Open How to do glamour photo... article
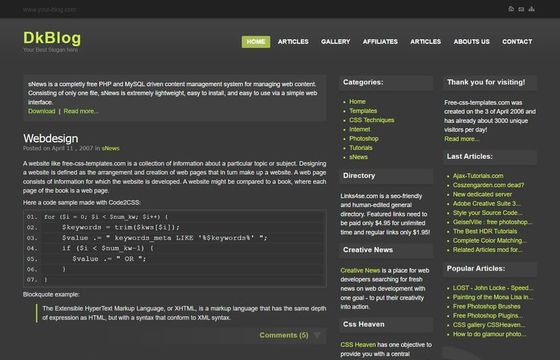The height and width of the screenshot is (360, 560). (489, 334)
